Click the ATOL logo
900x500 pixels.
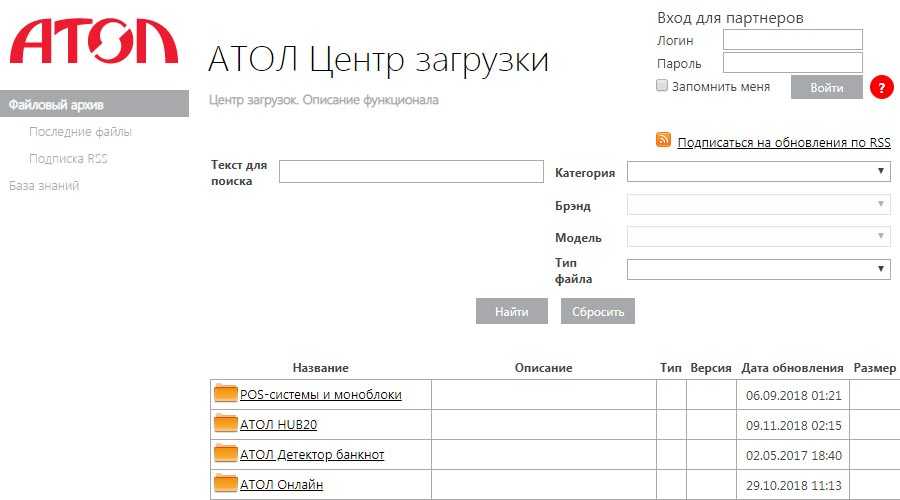94,41
